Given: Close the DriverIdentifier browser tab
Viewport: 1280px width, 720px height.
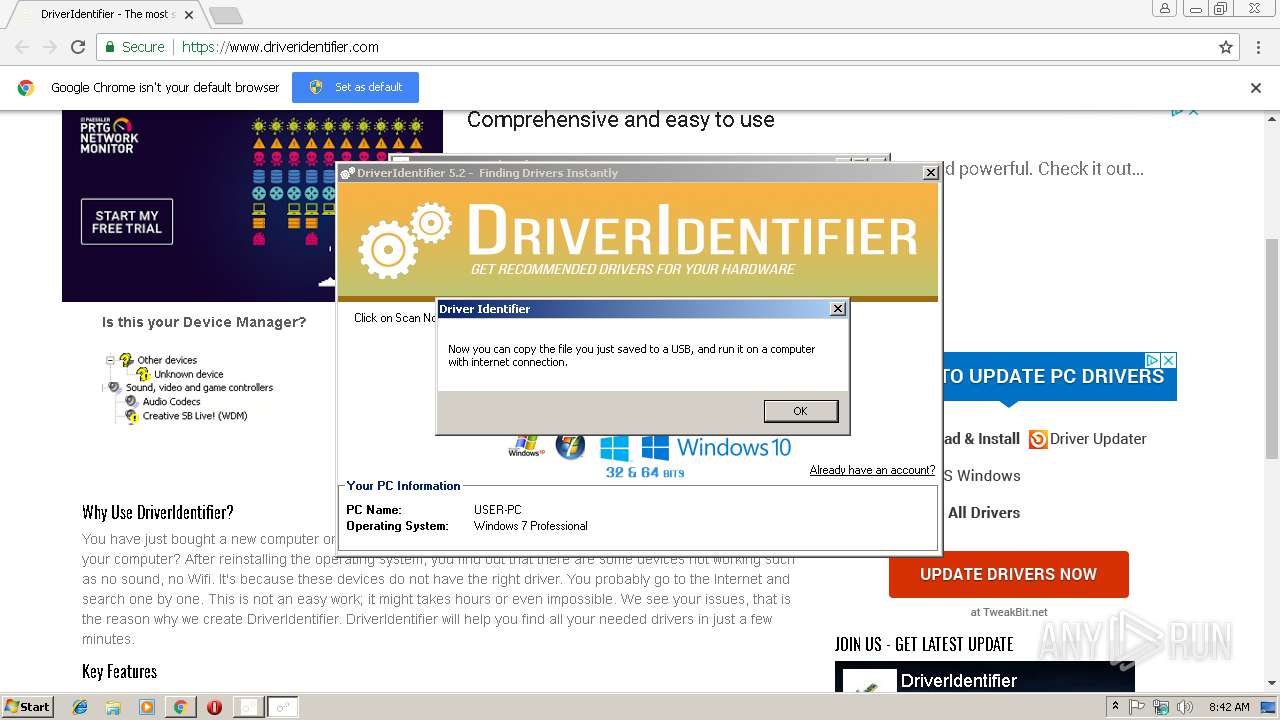Looking at the screenshot, I should click(x=189, y=15).
